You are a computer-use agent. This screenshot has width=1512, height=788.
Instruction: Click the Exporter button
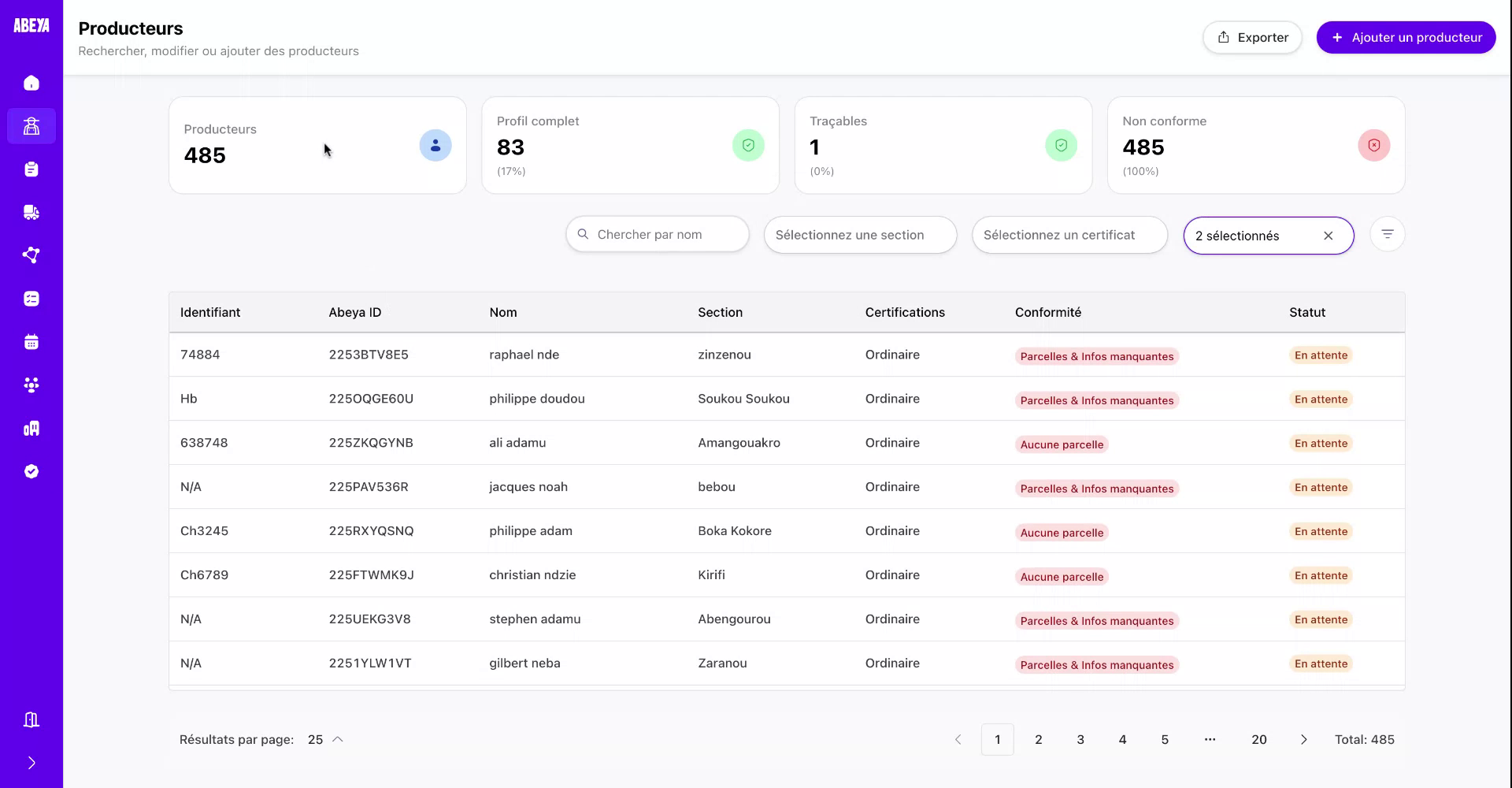(x=1252, y=37)
